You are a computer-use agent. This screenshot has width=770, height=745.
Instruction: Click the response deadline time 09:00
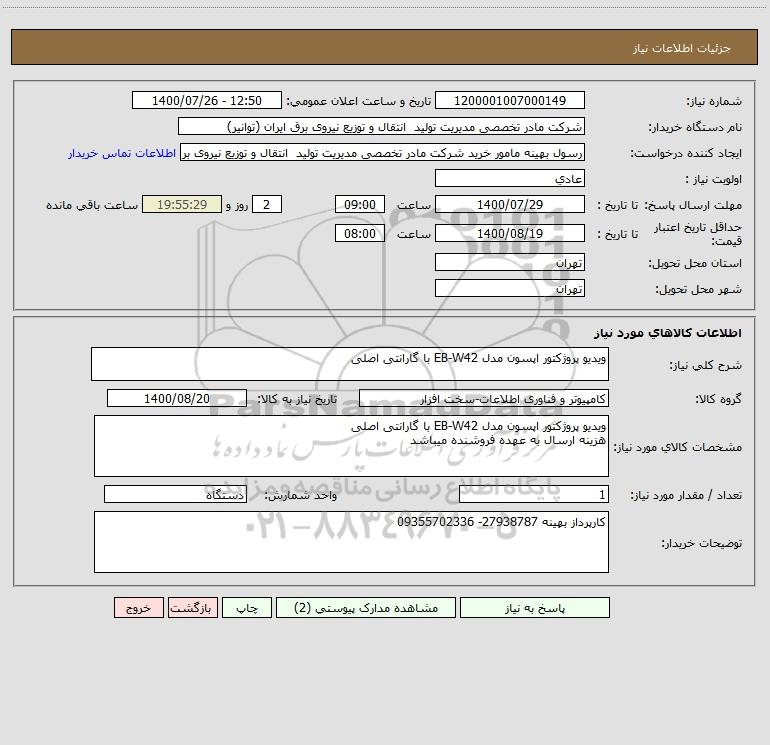(359, 204)
